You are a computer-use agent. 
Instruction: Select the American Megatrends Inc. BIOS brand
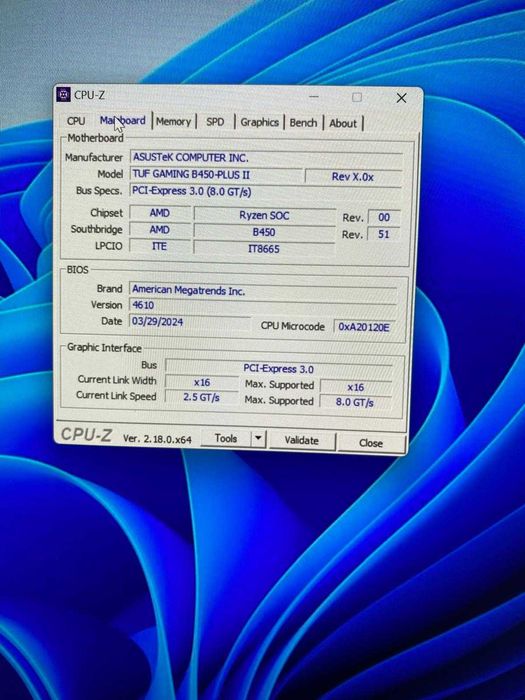tap(263, 290)
